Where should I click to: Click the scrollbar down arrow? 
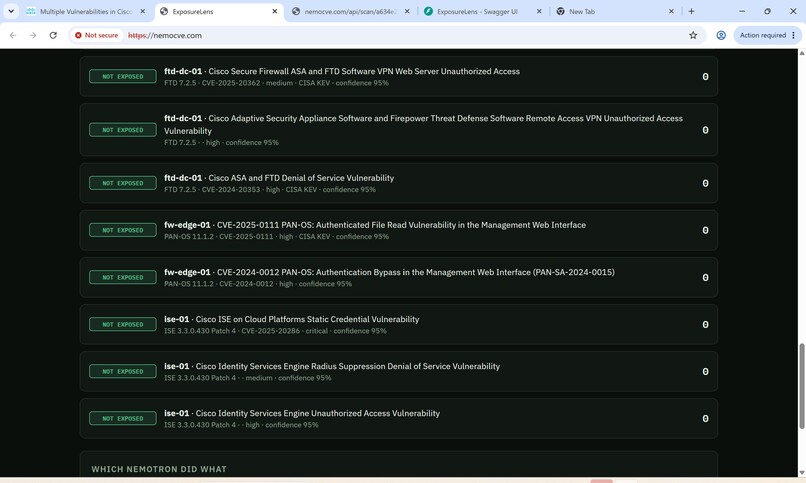tap(801, 473)
